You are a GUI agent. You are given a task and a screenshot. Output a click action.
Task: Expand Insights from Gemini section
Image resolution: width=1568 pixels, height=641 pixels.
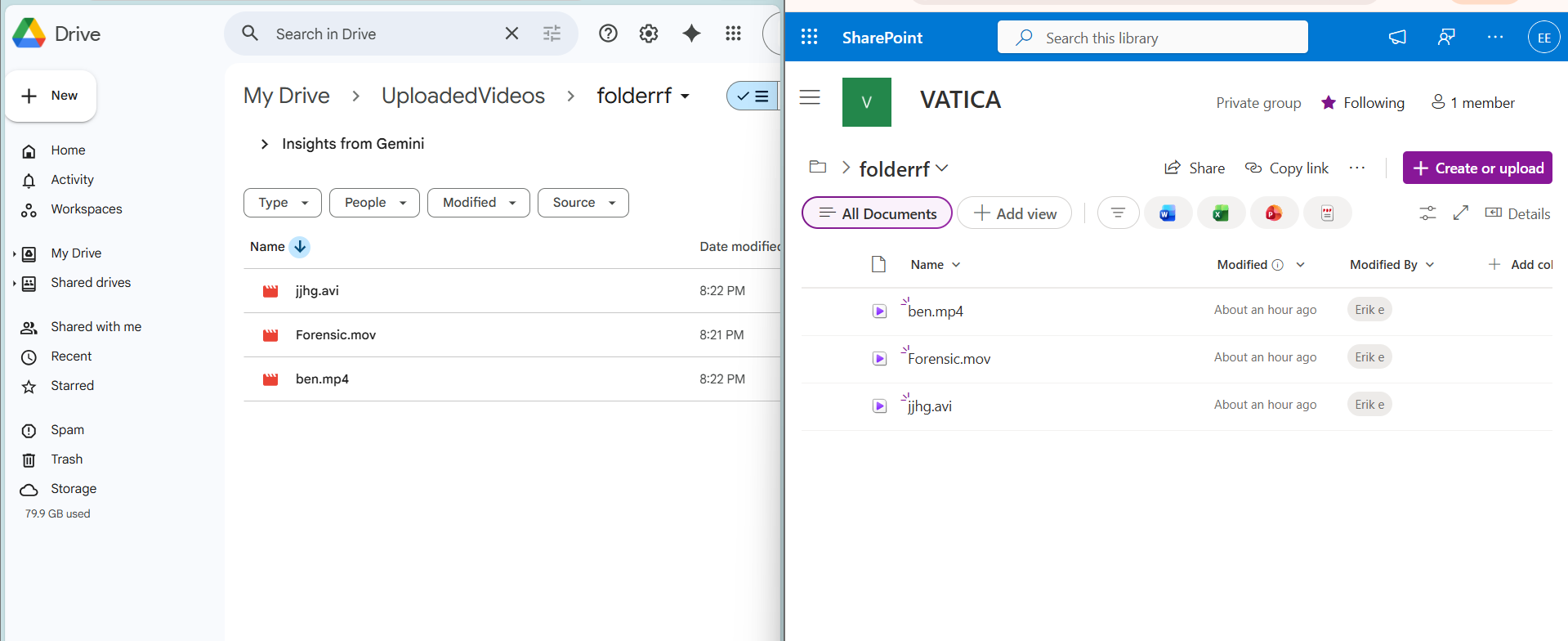tap(264, 144)
